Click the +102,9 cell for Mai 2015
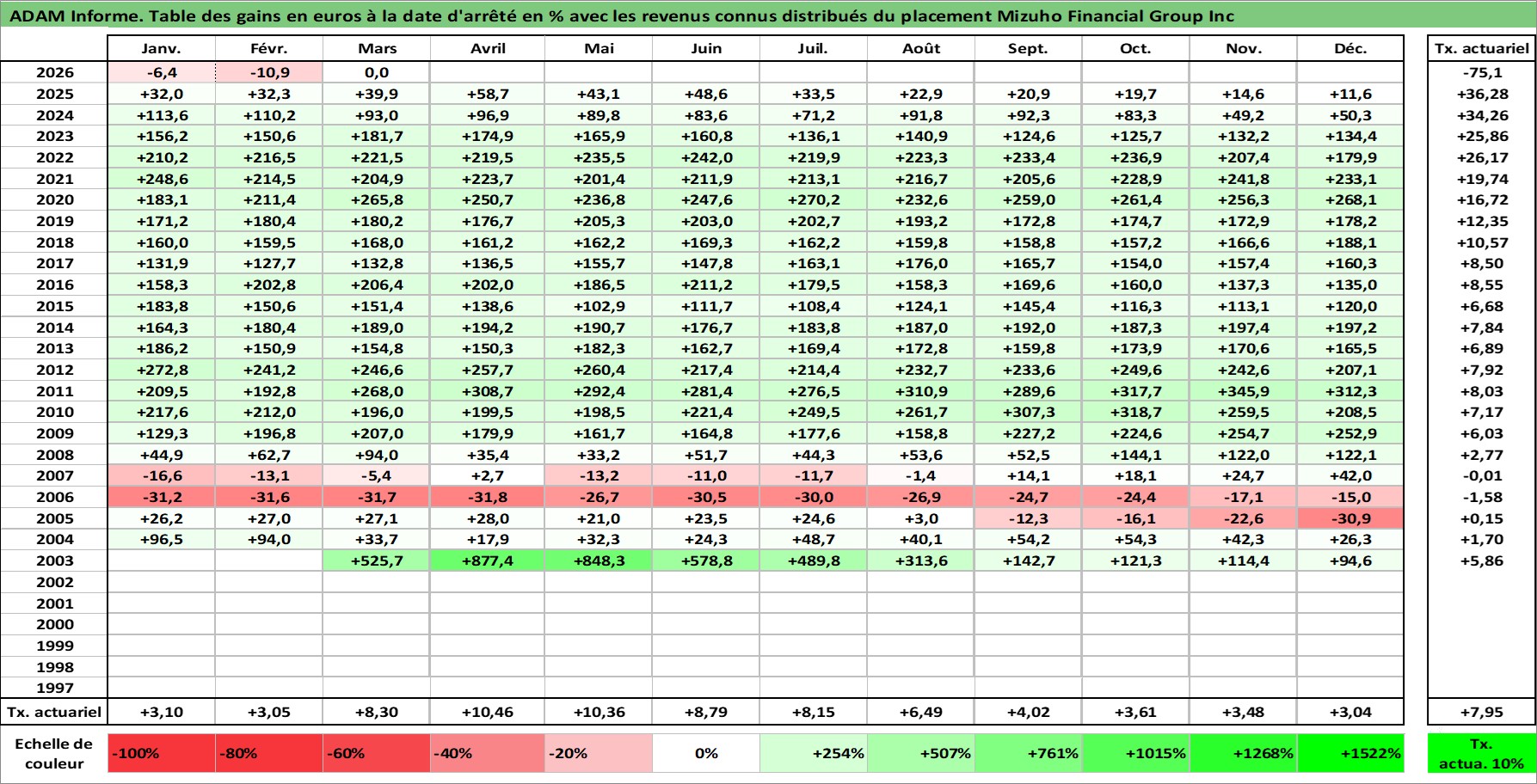The image size is (1537, 784). (599, 306)
